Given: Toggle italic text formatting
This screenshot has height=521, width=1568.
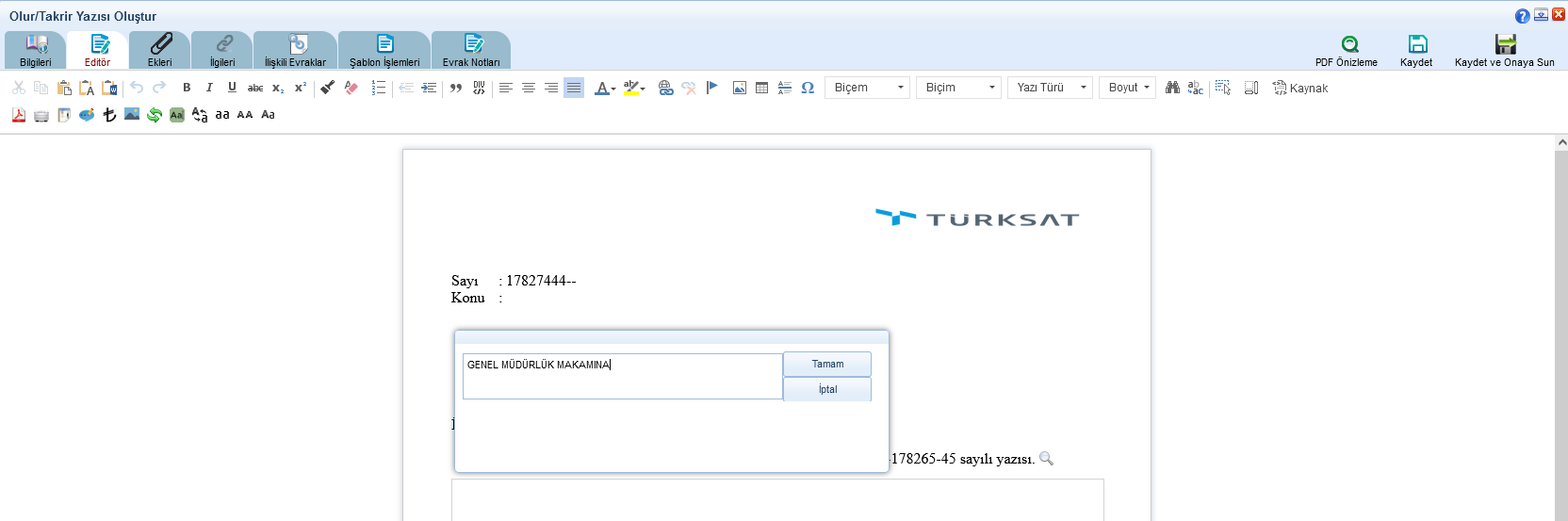Looking at the screenshot, I should [209, 88].
